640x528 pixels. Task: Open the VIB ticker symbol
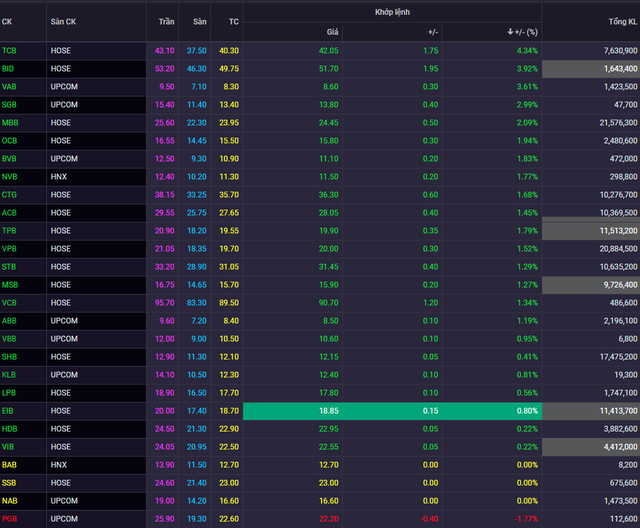pyautogui.click(x=8, y=447)
